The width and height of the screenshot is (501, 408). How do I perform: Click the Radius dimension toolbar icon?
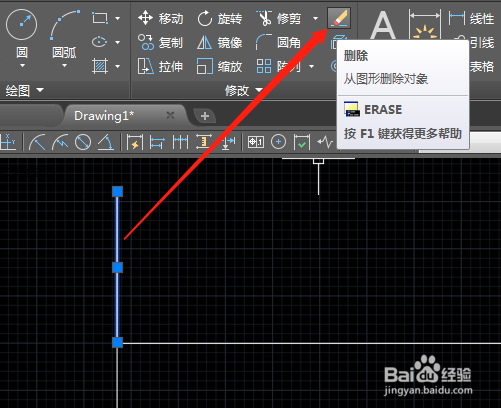coord(37,142)
